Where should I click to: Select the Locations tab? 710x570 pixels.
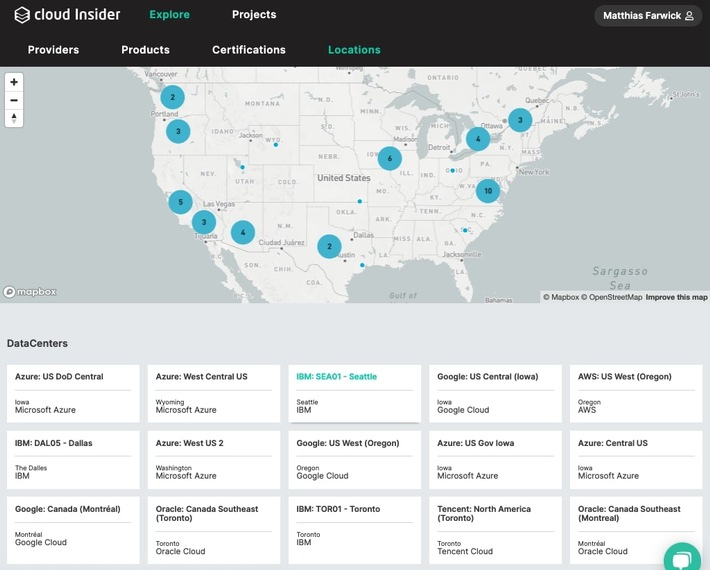pyautogui.click(x=354, y=50)
